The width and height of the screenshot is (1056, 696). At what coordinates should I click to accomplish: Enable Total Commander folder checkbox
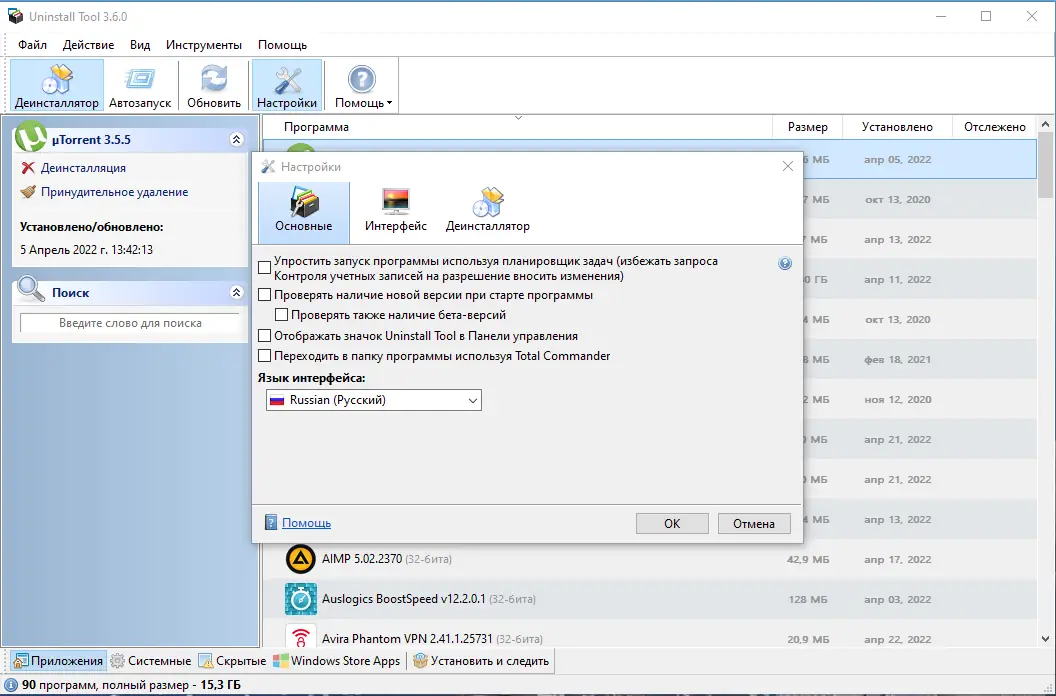click(265, 356)
